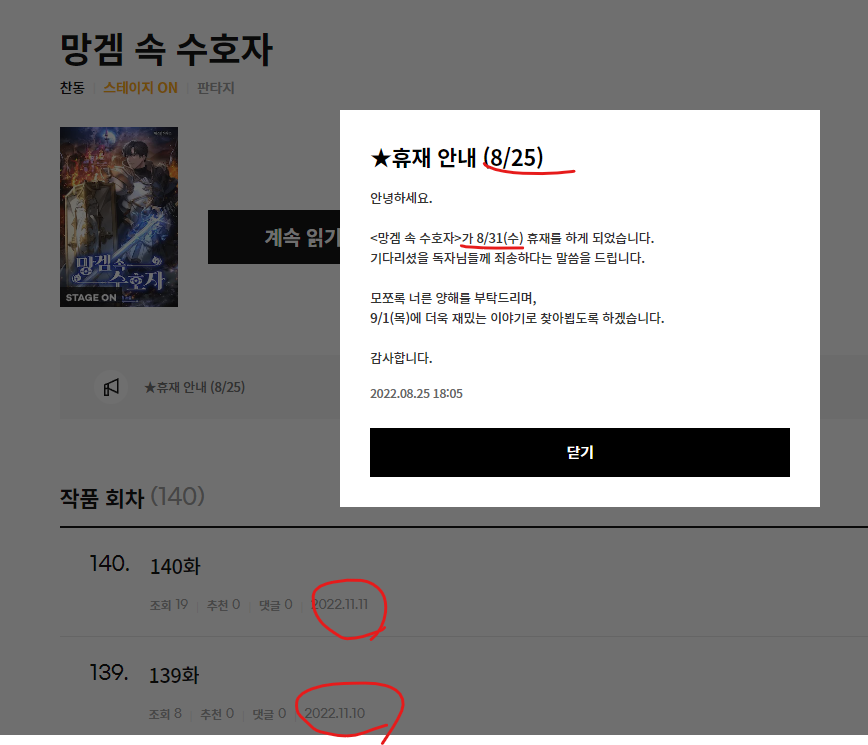The width and height of the screenshot is (868, 745).
Task: Click episode number 139. label
Action: pyautogui.click(x=109, y=673)
